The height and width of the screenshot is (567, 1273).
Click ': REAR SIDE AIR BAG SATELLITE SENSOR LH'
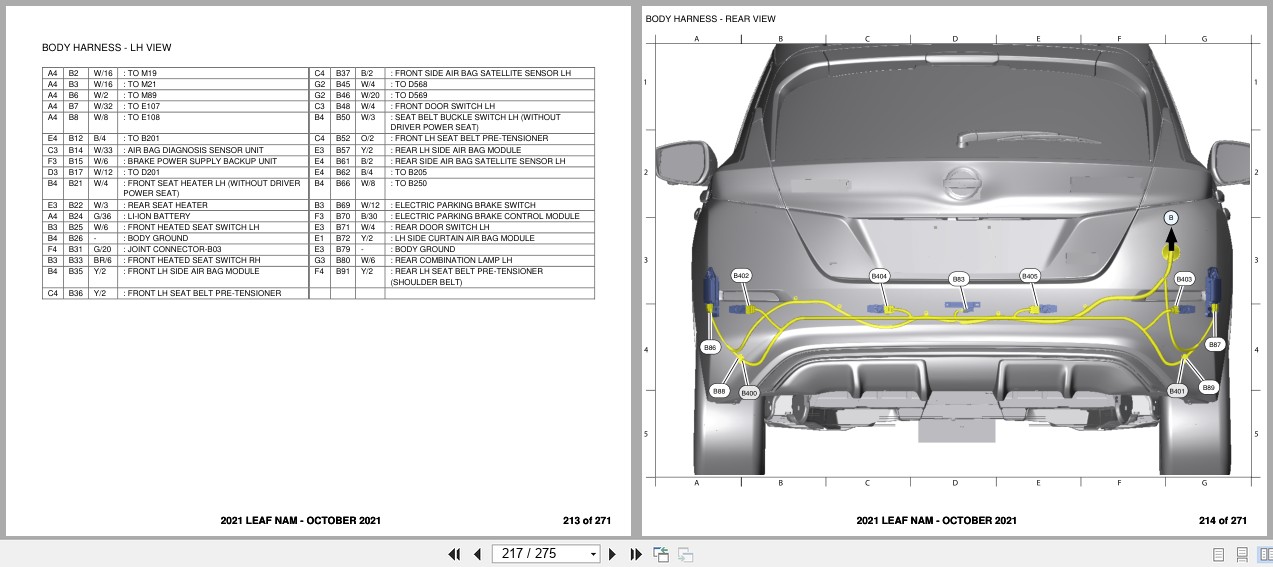pyautogui.click(x=477, y=161)
